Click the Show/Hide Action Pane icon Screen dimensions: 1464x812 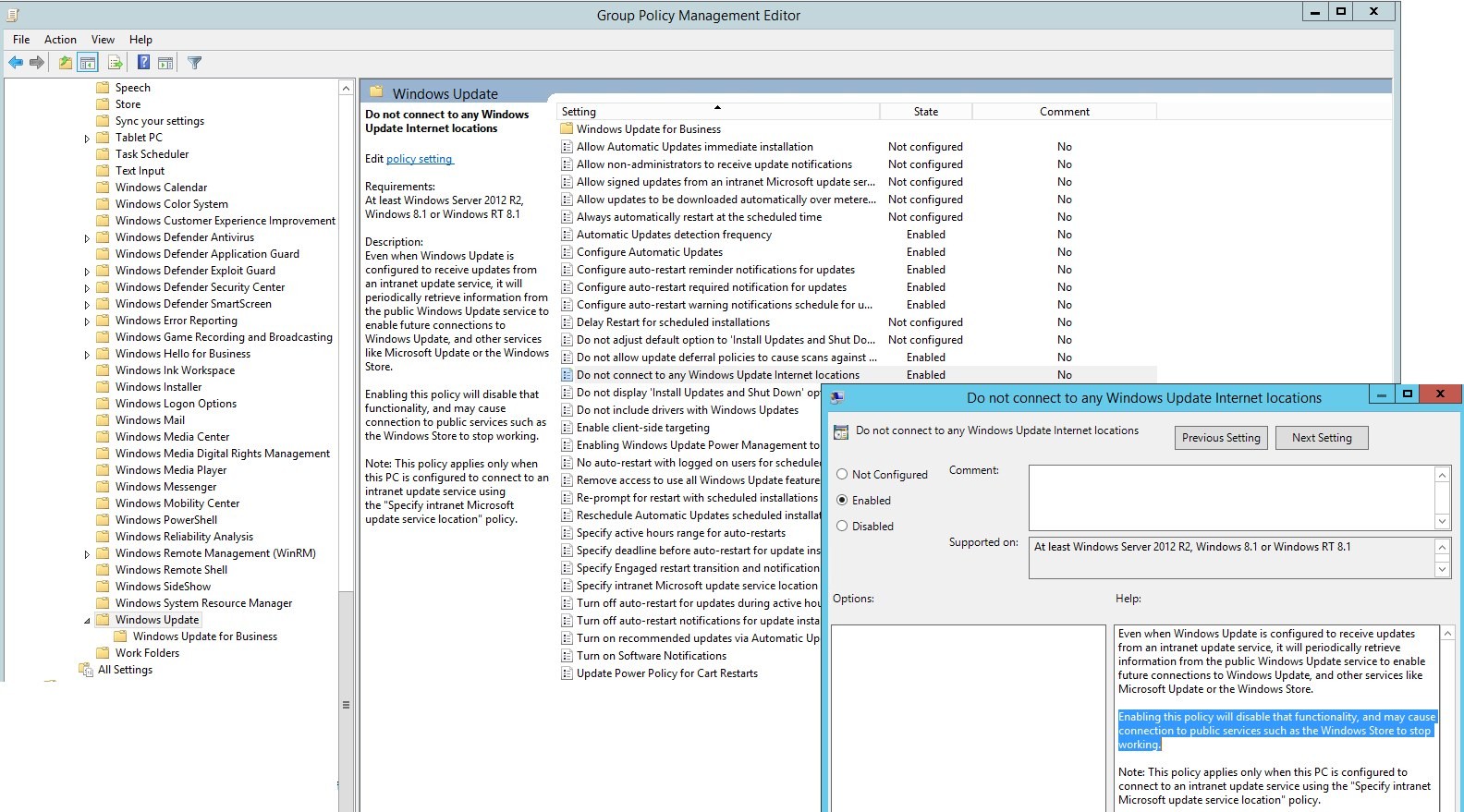(x=165, y=63)
